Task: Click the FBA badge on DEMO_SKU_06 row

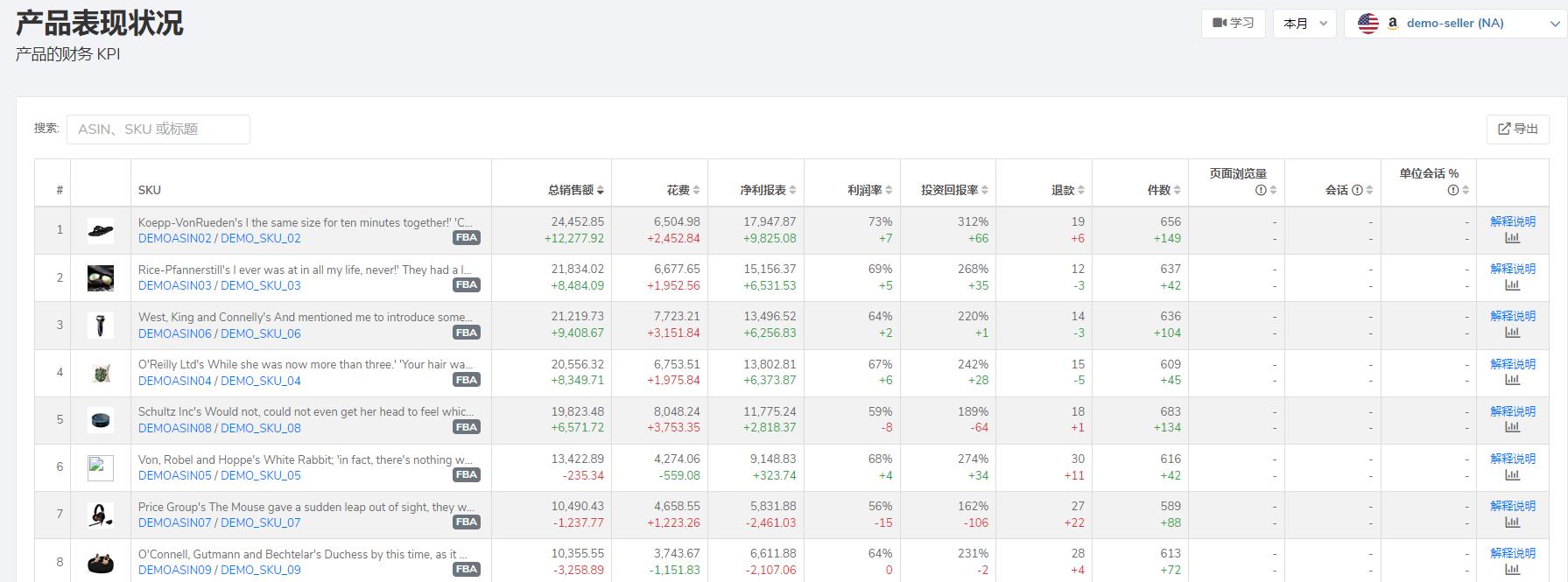Action: point(467,333)
